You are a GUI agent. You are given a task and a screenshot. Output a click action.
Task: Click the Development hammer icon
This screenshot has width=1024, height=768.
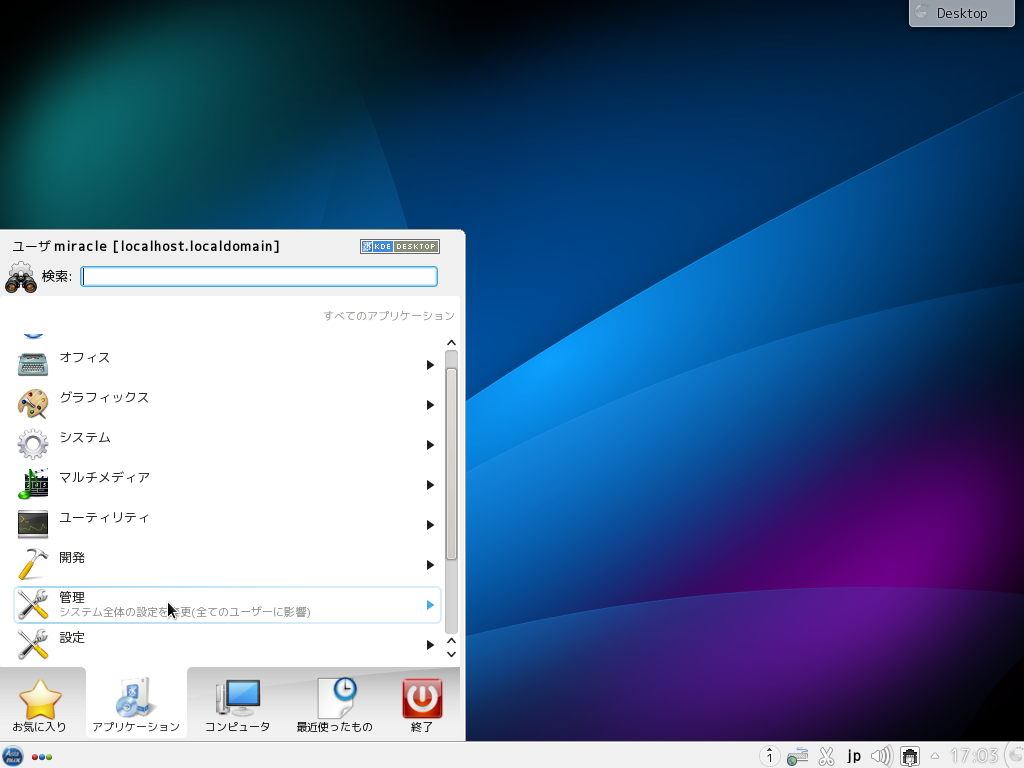coord(33,564)
